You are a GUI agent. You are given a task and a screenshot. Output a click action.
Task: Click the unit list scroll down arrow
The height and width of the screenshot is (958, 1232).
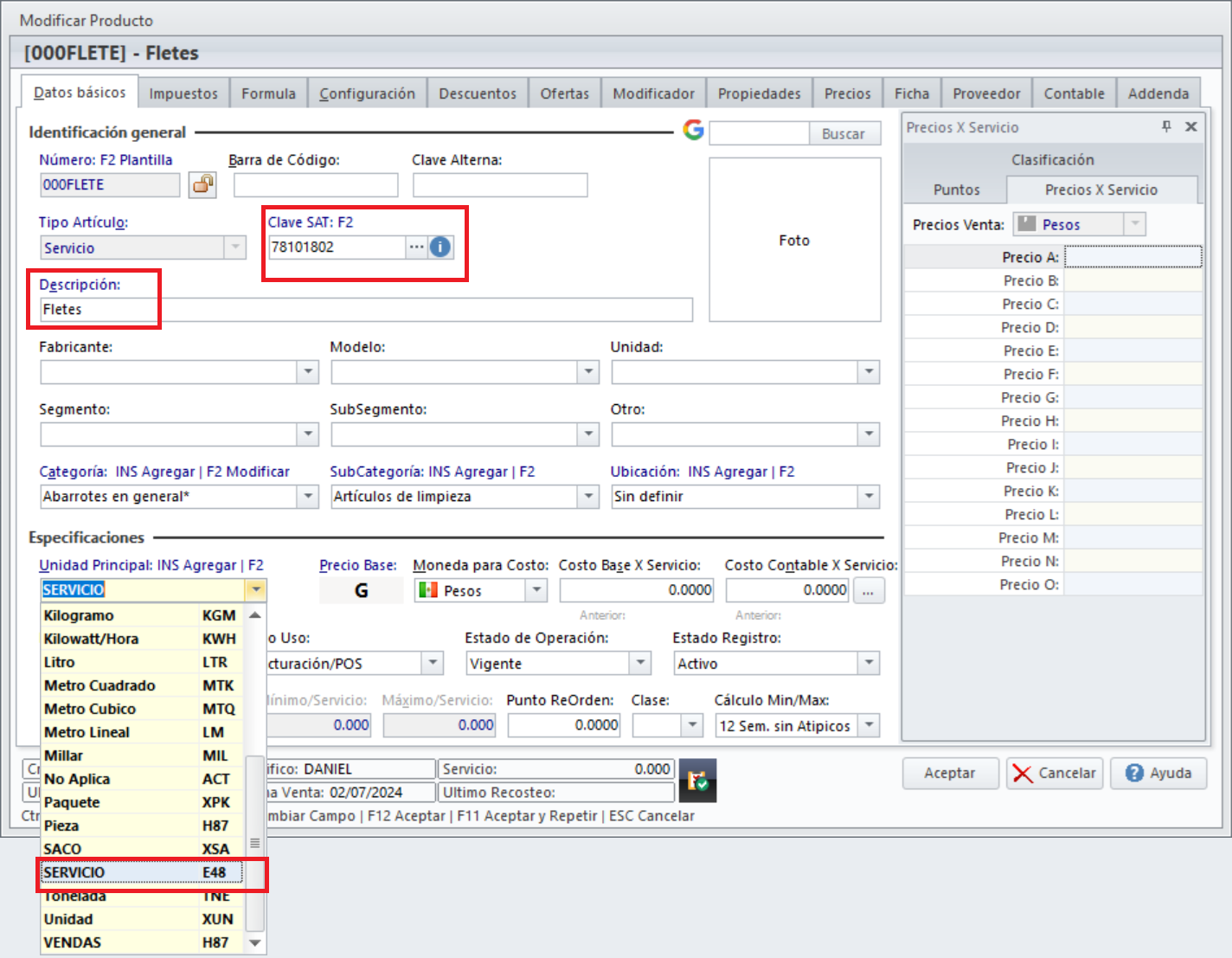pyautogui.click(x=255, y=942)
